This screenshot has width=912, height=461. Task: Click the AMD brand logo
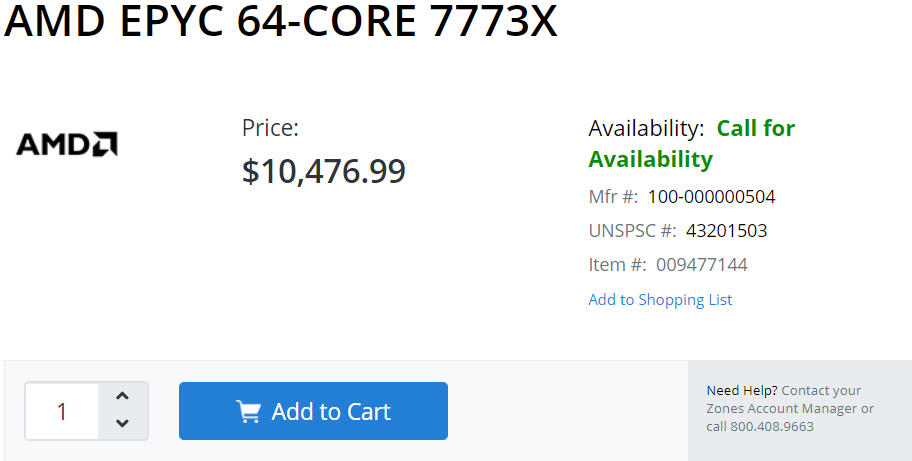(67, 144)
